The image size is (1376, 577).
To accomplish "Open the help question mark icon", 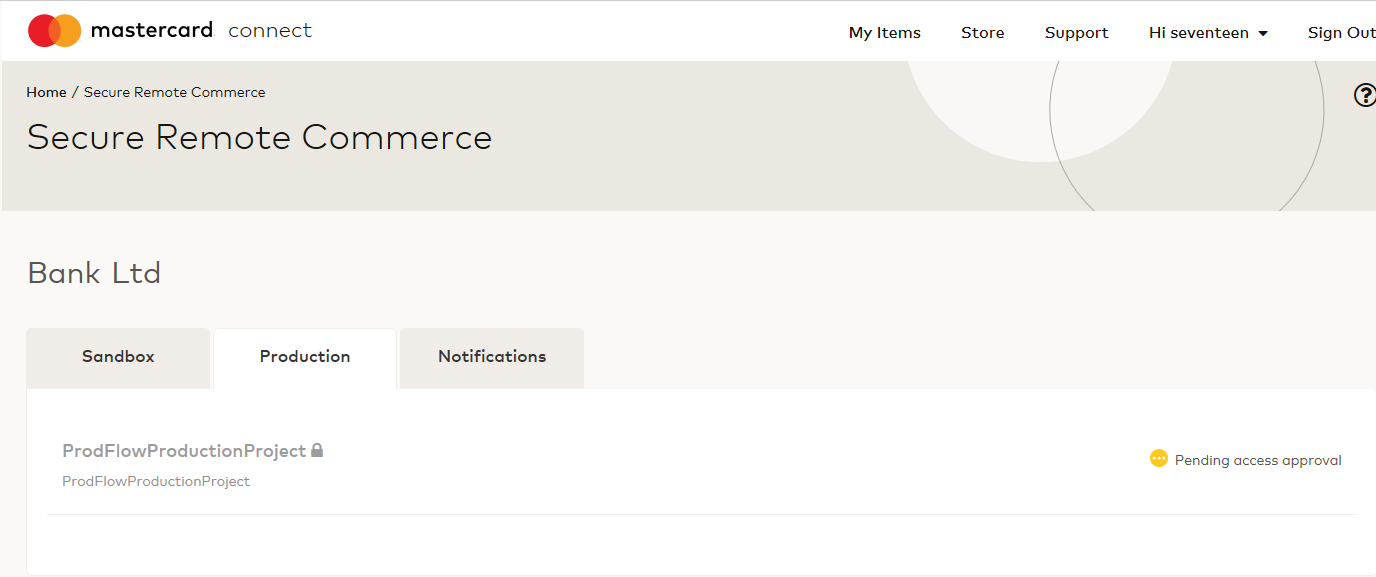I will click(1365, 95).
